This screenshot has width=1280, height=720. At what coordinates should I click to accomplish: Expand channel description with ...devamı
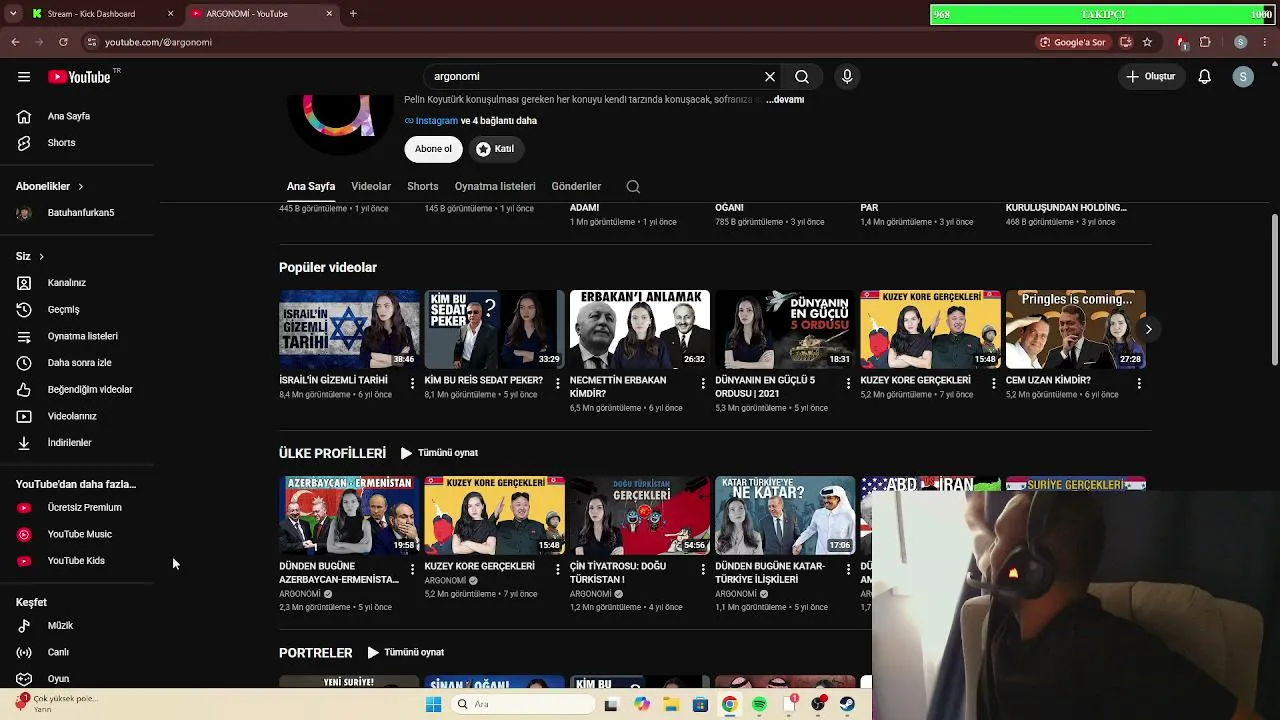point(785,100)
